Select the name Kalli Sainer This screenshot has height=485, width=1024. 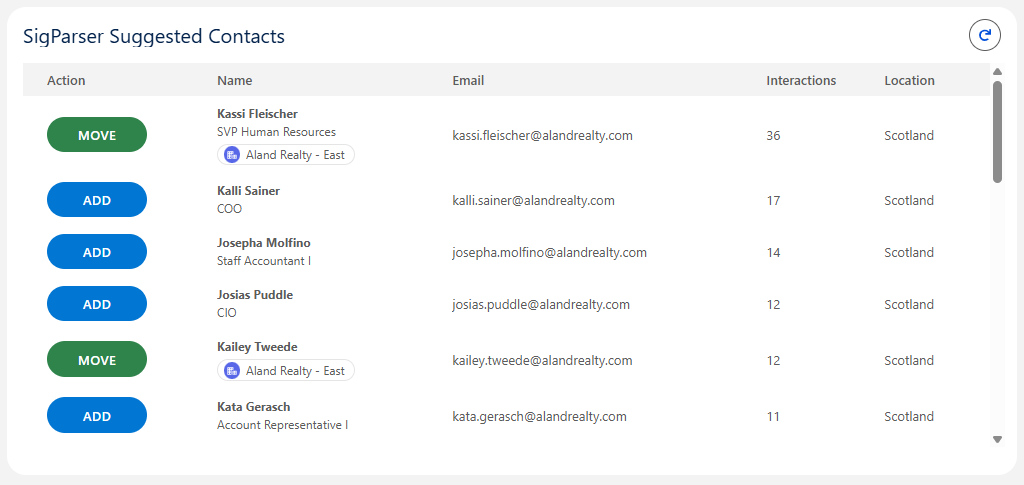pos(248,191)
